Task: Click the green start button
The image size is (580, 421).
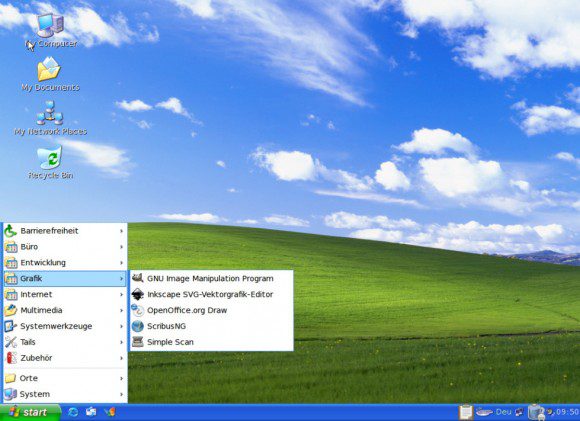Action: pyautogui.click(x=30, y=412)
